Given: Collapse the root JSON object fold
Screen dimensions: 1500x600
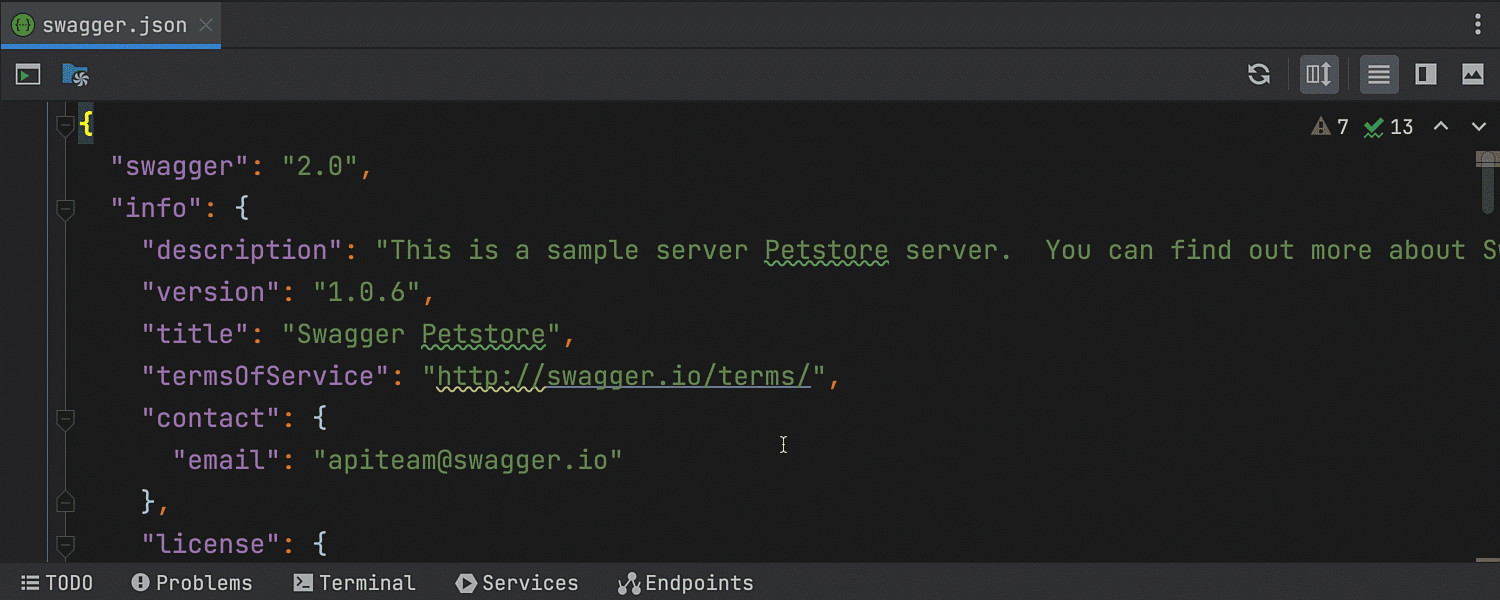Looking at the screenshot, I should pyautogui.click(x=66, y=125).
